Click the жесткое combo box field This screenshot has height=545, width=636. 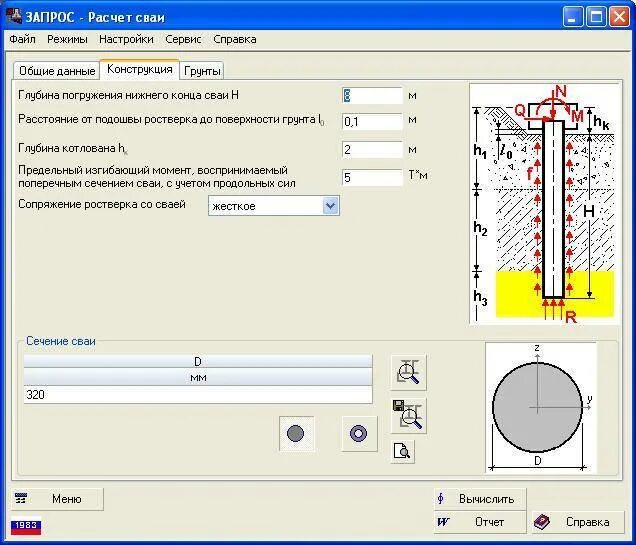(x=273, y=206)
